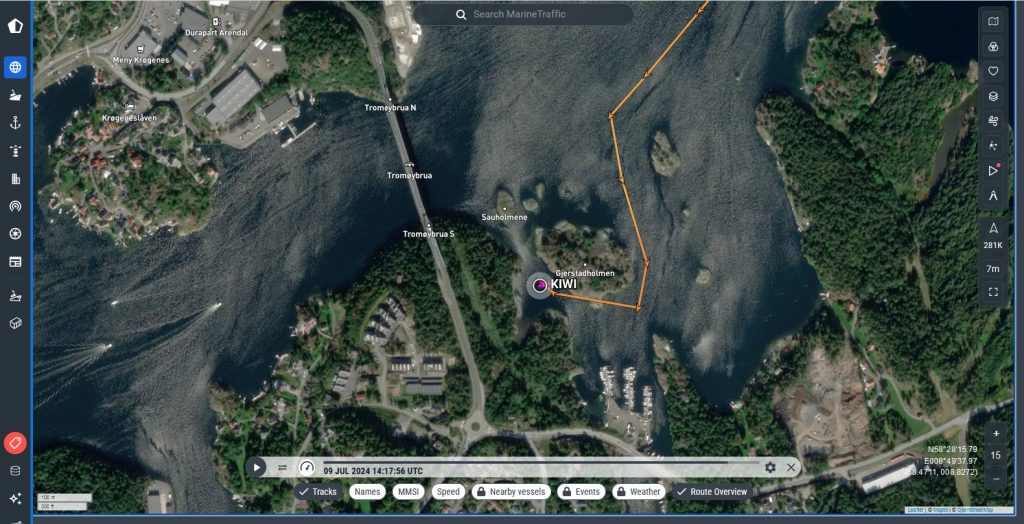Open playback settings gear icon
This screenshot has height=524, width=1024.
[x=770, y=467]
